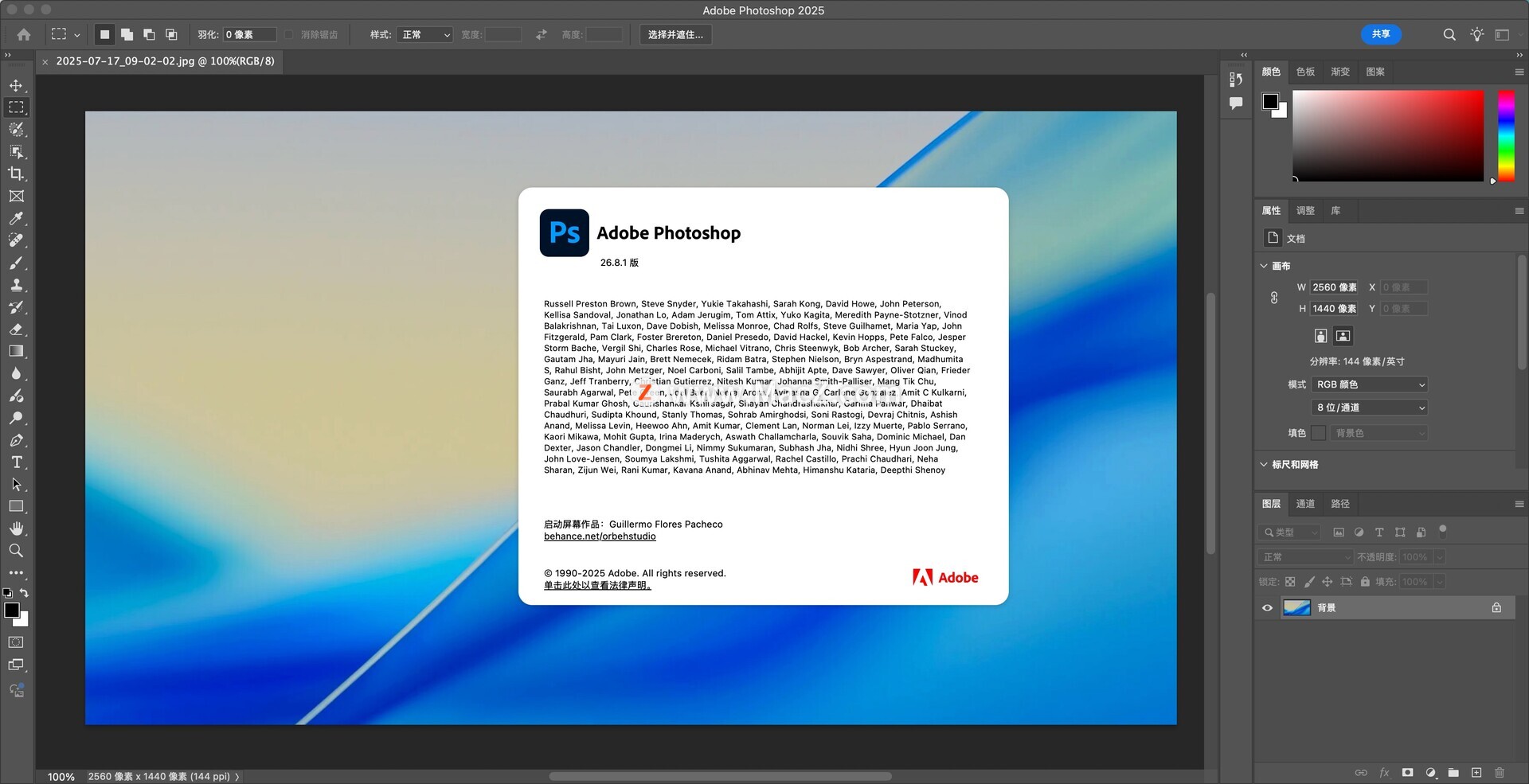Select the Object Selection tool

(16, 151)
